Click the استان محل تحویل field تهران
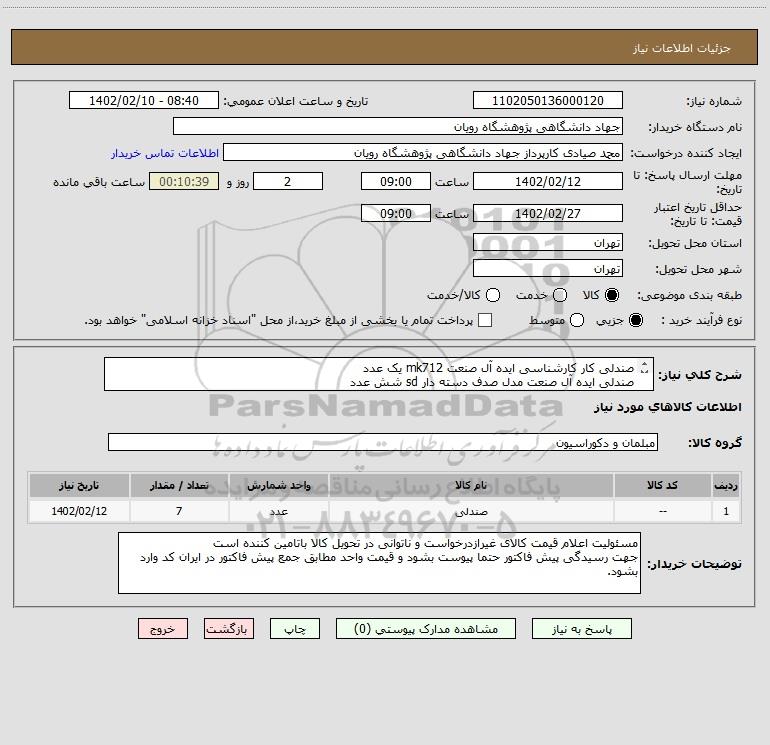770x745 pixels. pyautogui.click(x=548, y=243)
